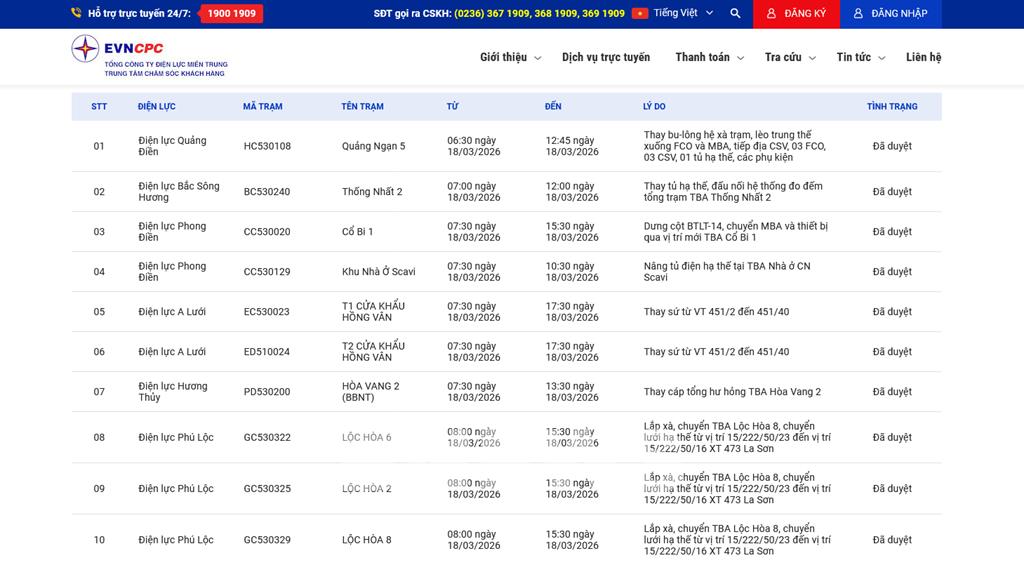Viewport: 1024px width, 565px height.
Task: Click the phone support icon
Action: (76, 14)
